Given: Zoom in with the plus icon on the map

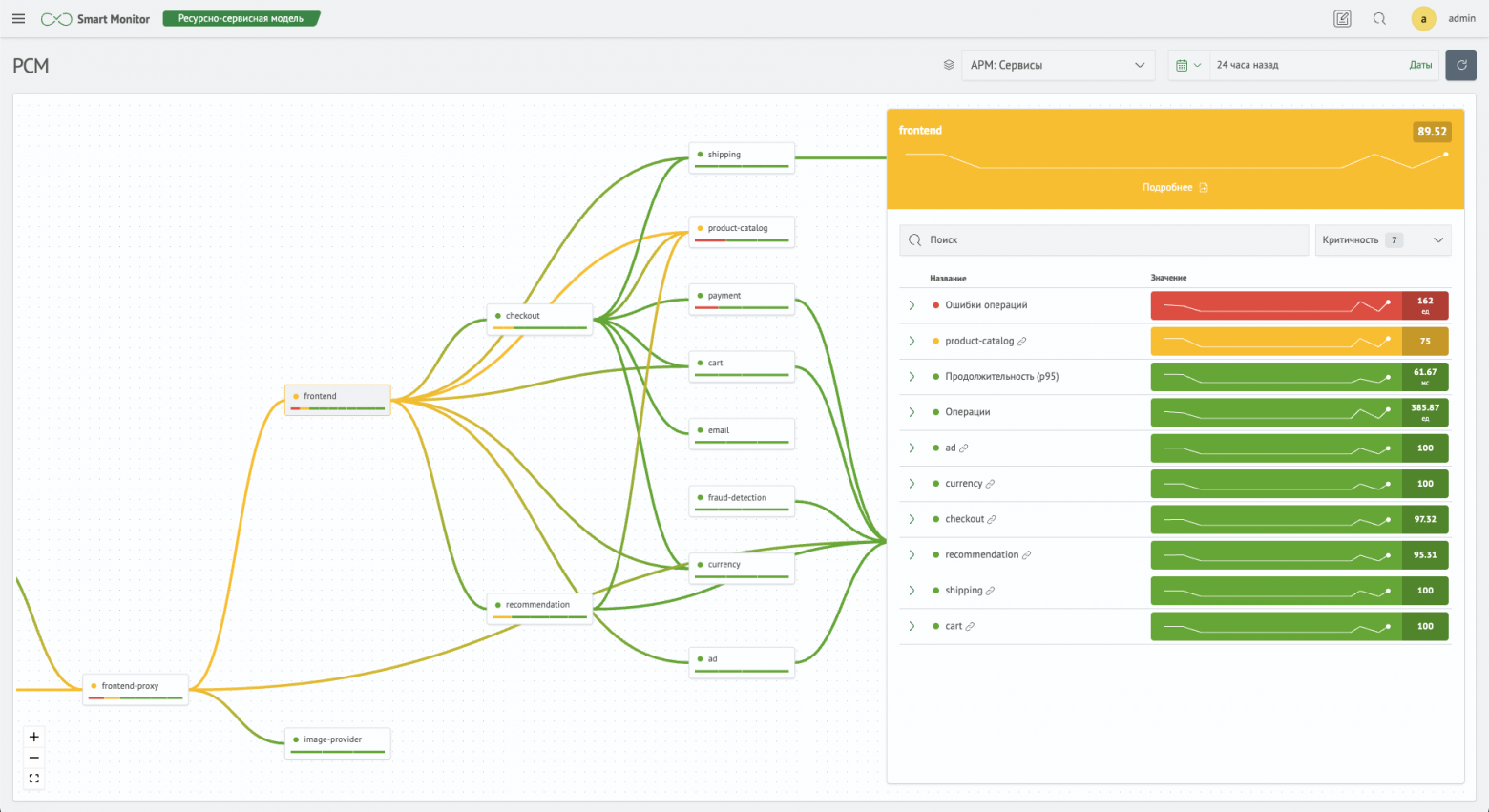Looking at the screenshot, I should [x=33, y=737].
